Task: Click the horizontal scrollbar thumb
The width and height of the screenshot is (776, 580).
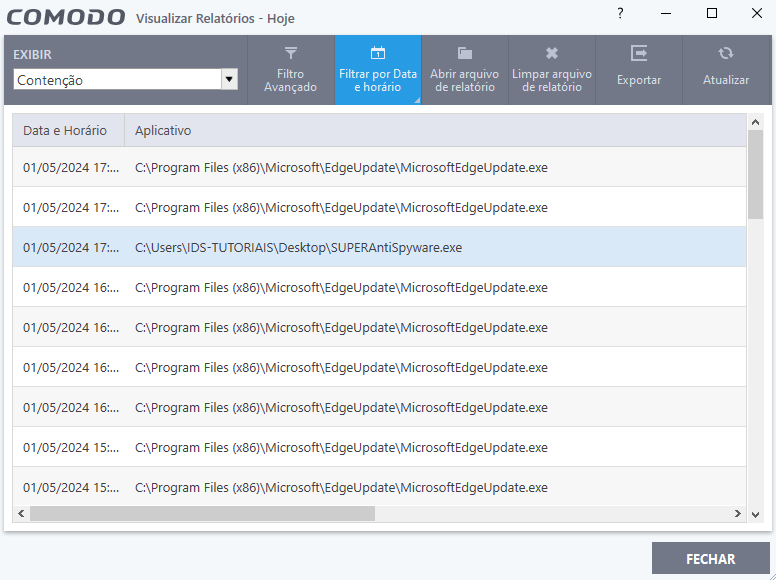Action: pyautogui.click(x=202, y=514)
